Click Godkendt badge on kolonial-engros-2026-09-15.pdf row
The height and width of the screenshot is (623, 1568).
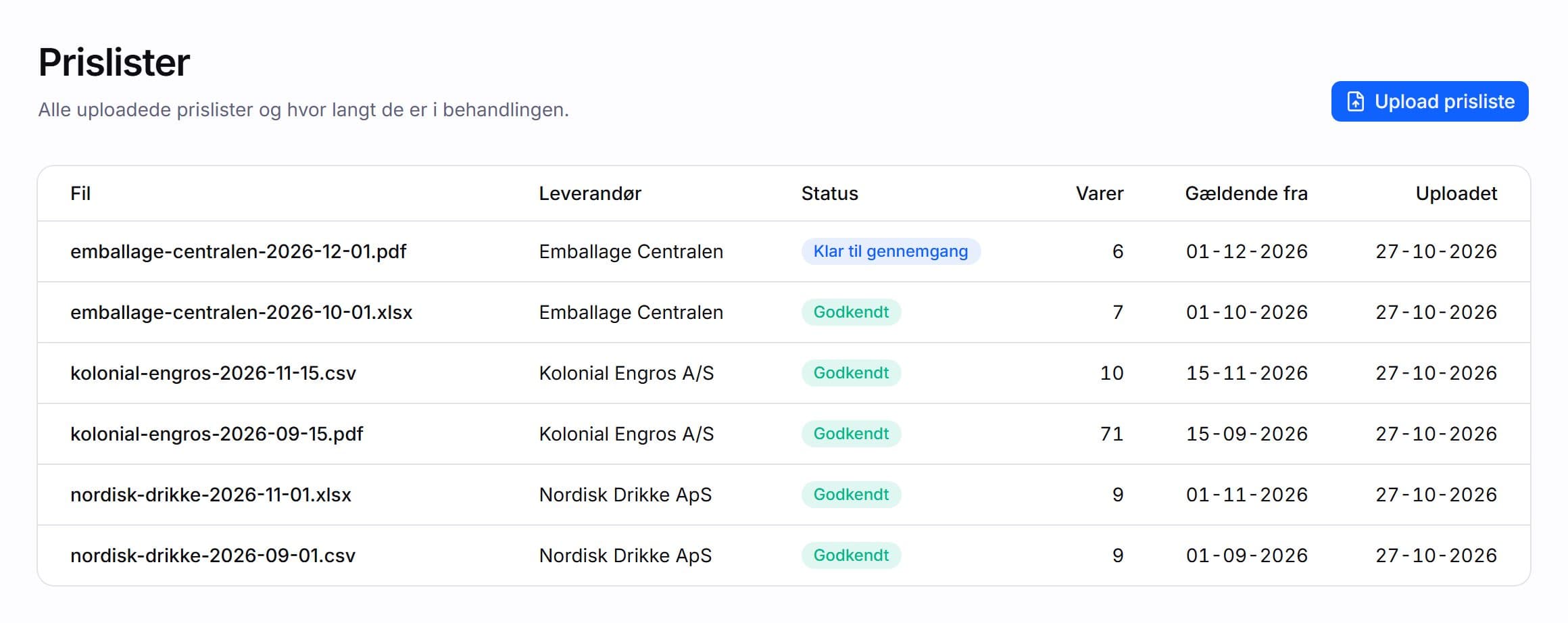tap(851, 434)
